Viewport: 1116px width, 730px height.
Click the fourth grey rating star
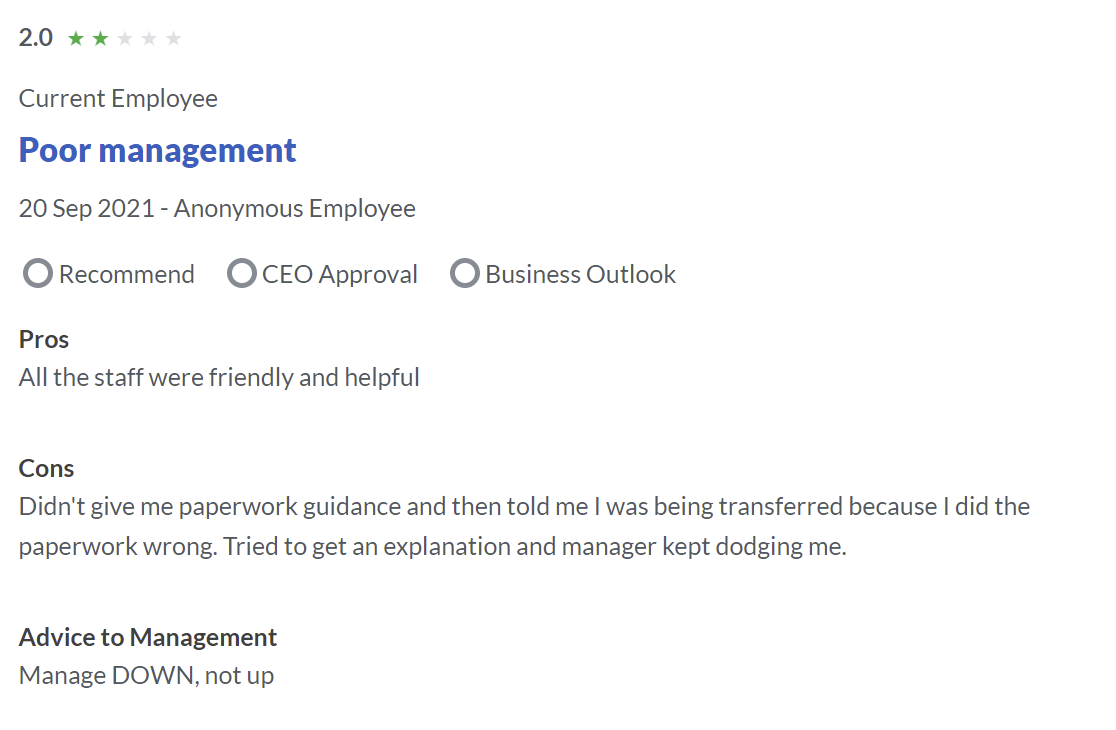coord(149,38)
